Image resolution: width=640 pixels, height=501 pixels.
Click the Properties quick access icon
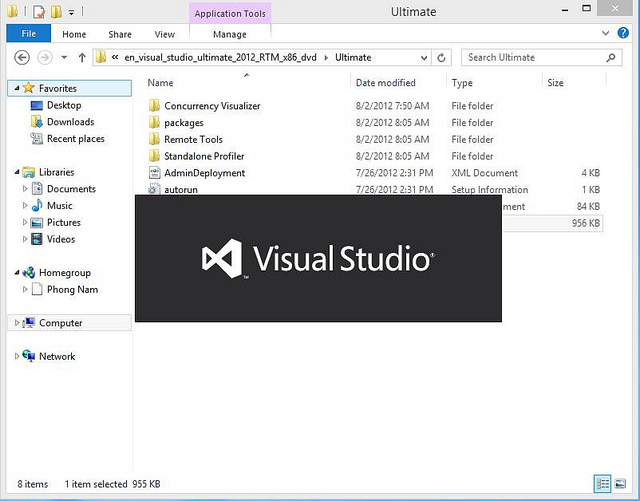point(39,12)
